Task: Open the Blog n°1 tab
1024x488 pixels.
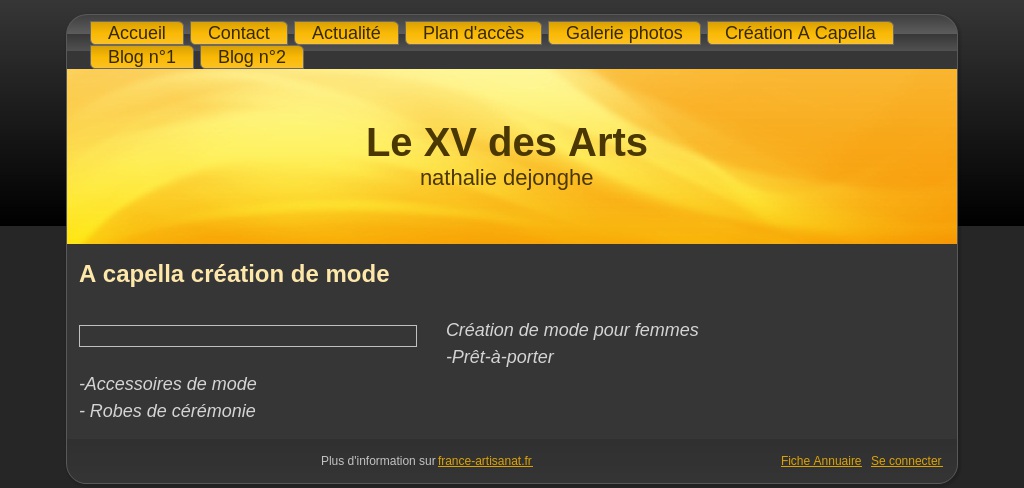Action: 142,57
